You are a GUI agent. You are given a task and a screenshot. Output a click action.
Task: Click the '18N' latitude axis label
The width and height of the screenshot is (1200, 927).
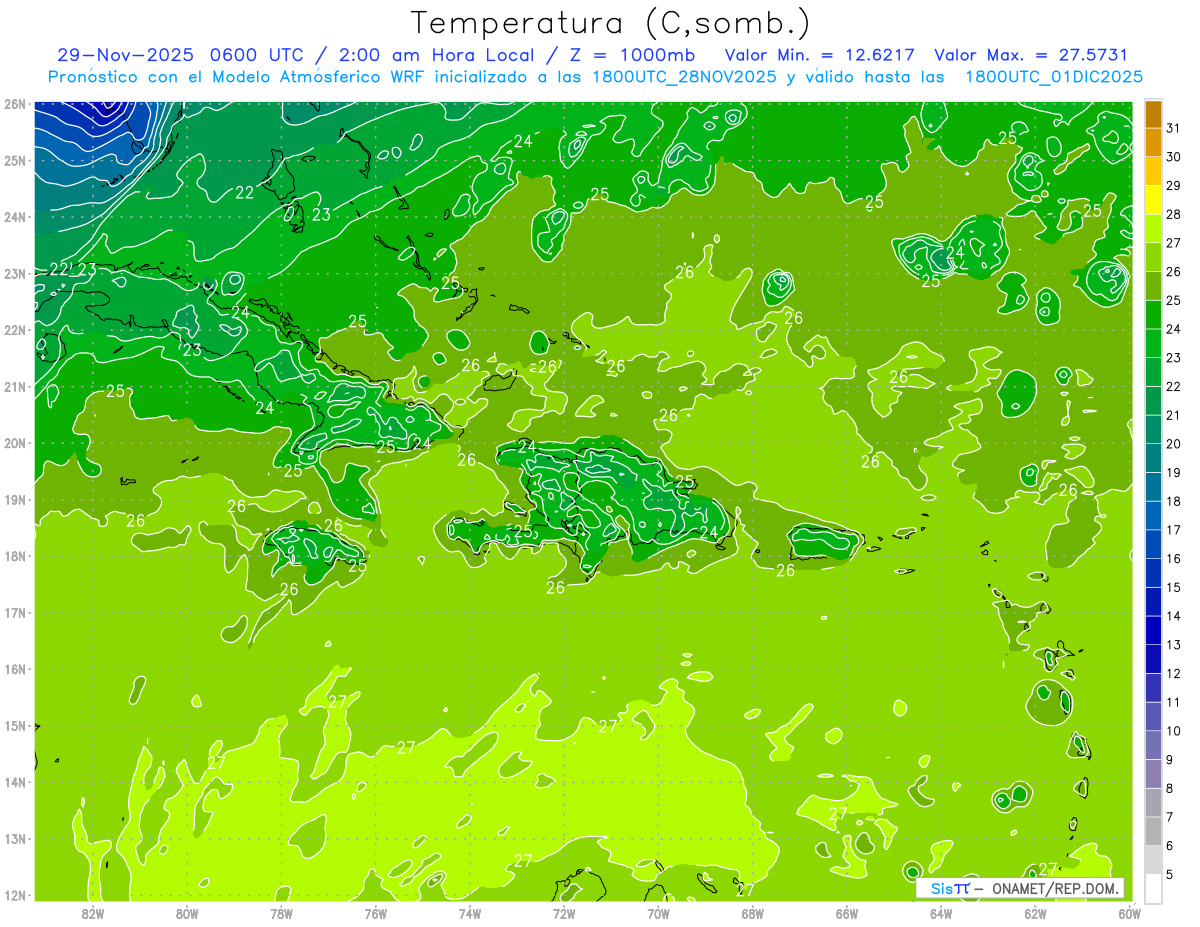point(14,556)
